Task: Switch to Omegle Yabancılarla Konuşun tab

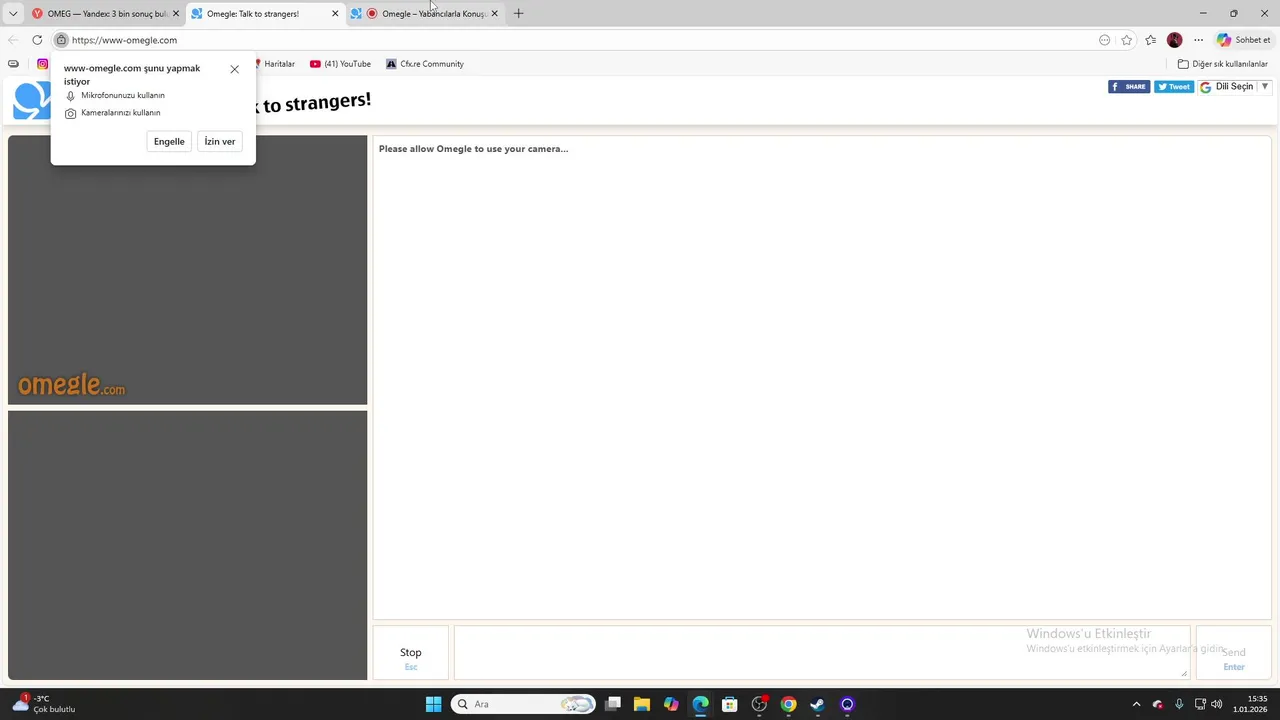Action: (424, 14)
